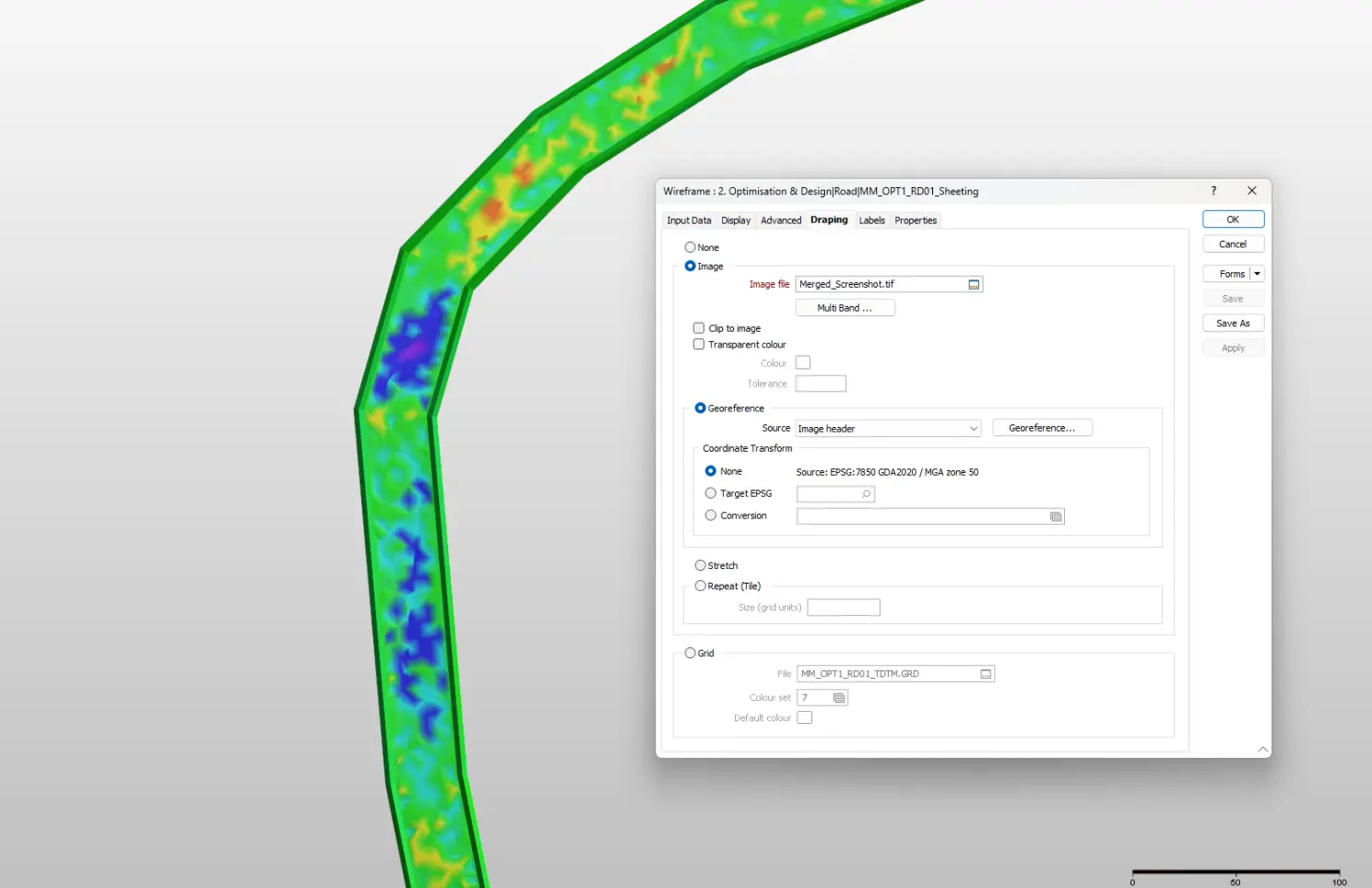
Task: Collapse the dialog with bottom chevron
Action: (1262, 749)
